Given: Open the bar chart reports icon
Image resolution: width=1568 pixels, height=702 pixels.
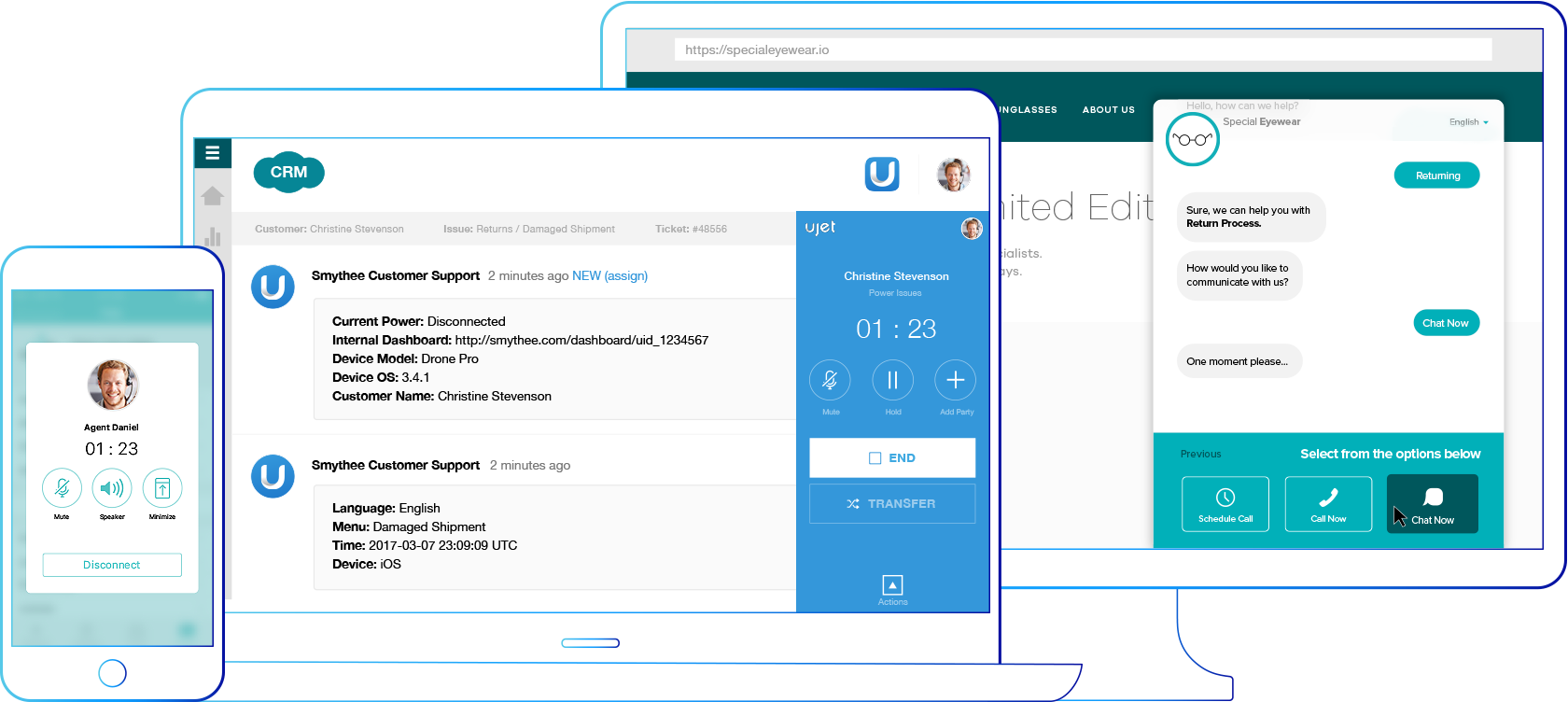Looking at the screenshot, I should click(x=212, y=236).
